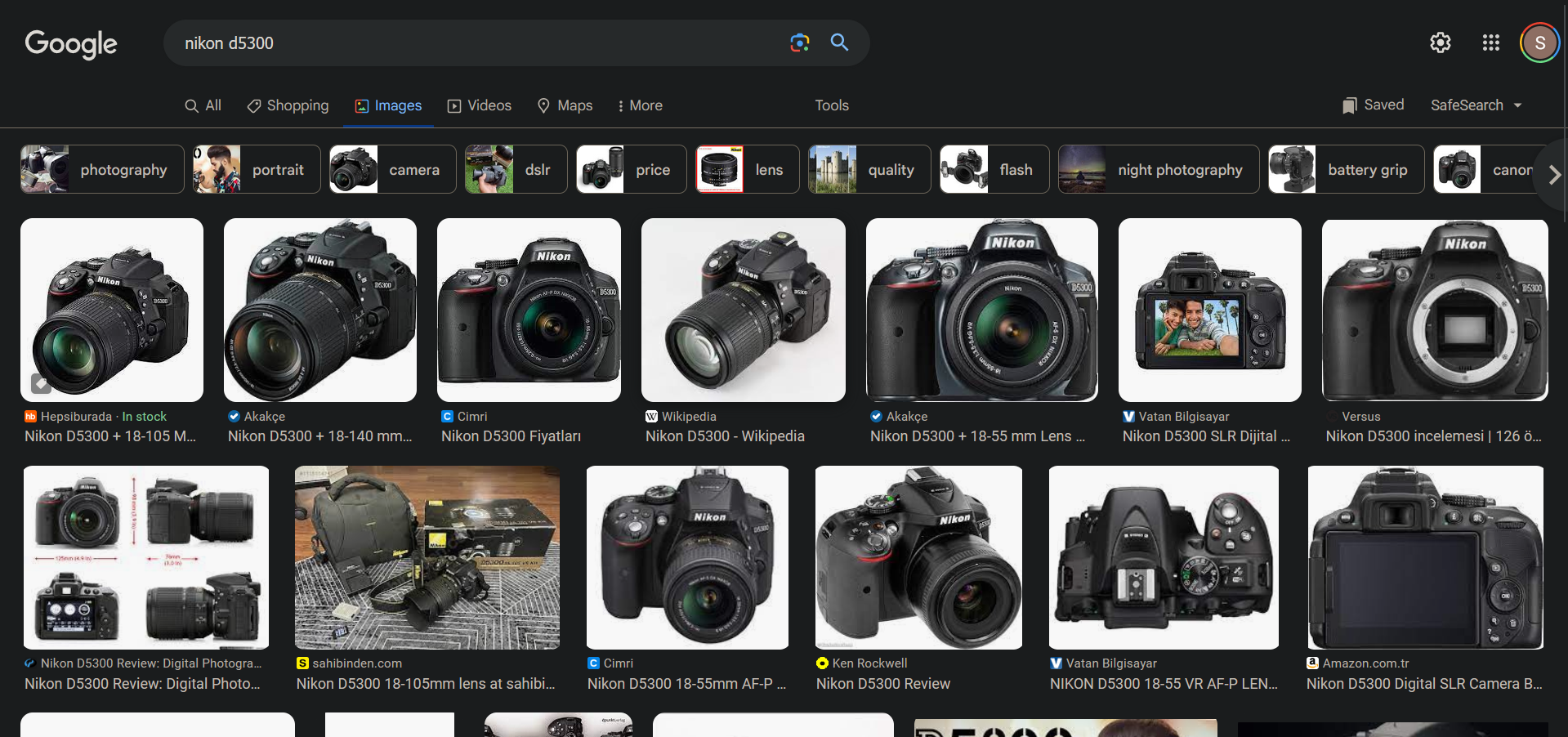Open the sahibinden.com camera bag image
Viewport: 1568px width, 737px height.
(x=427, y=557)
